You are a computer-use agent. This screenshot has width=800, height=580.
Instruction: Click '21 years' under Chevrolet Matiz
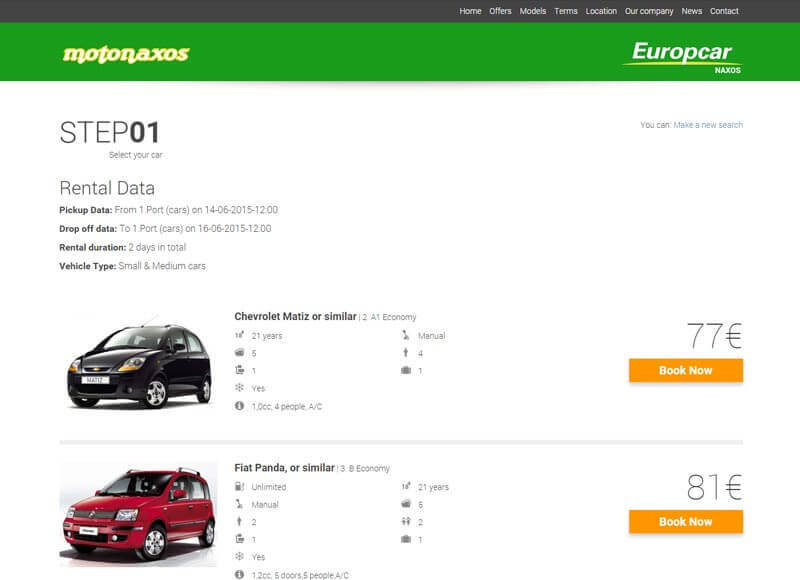coord(267,336)
